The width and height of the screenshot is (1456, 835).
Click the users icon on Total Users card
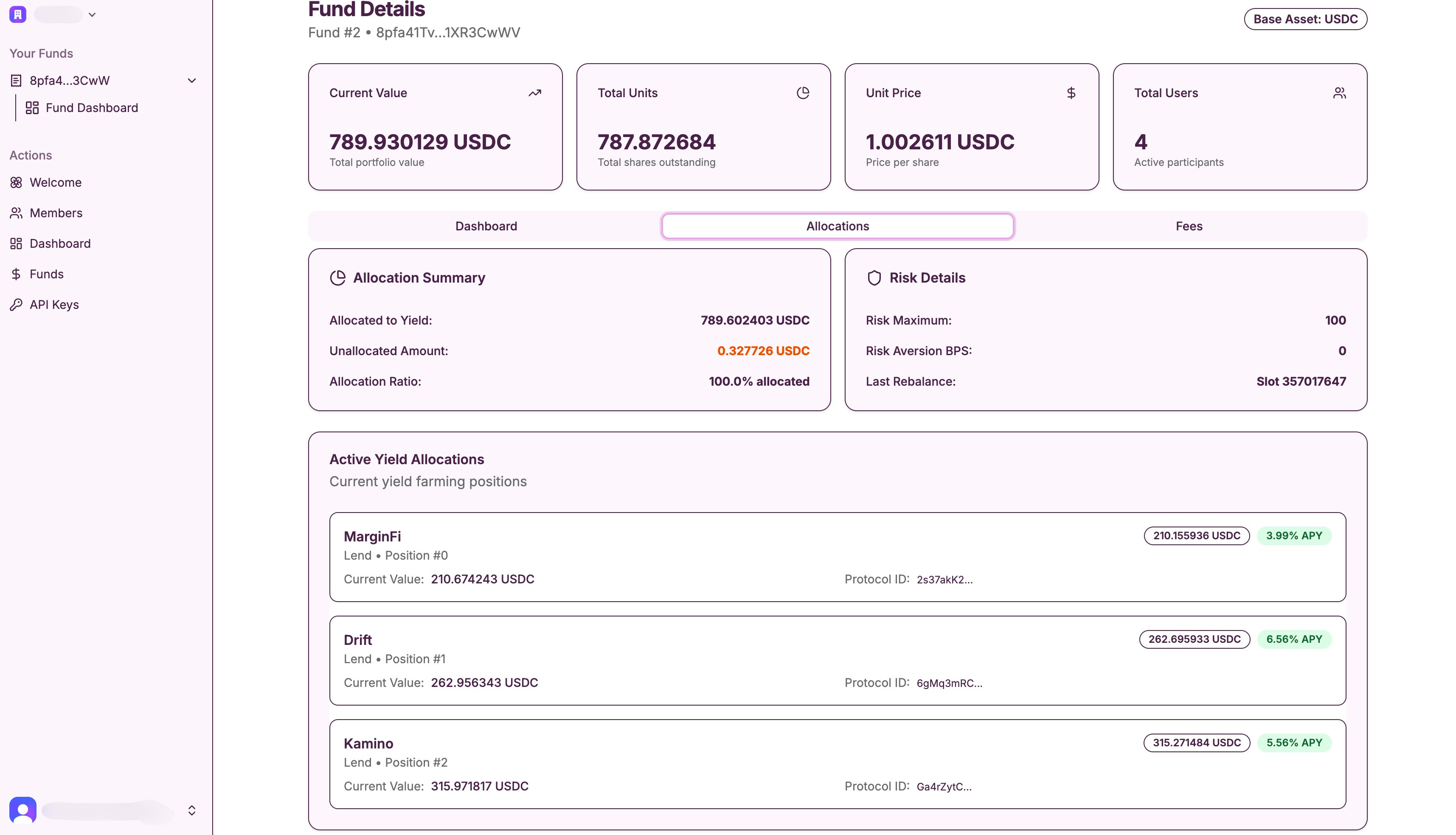click(x=1339, y=93)
